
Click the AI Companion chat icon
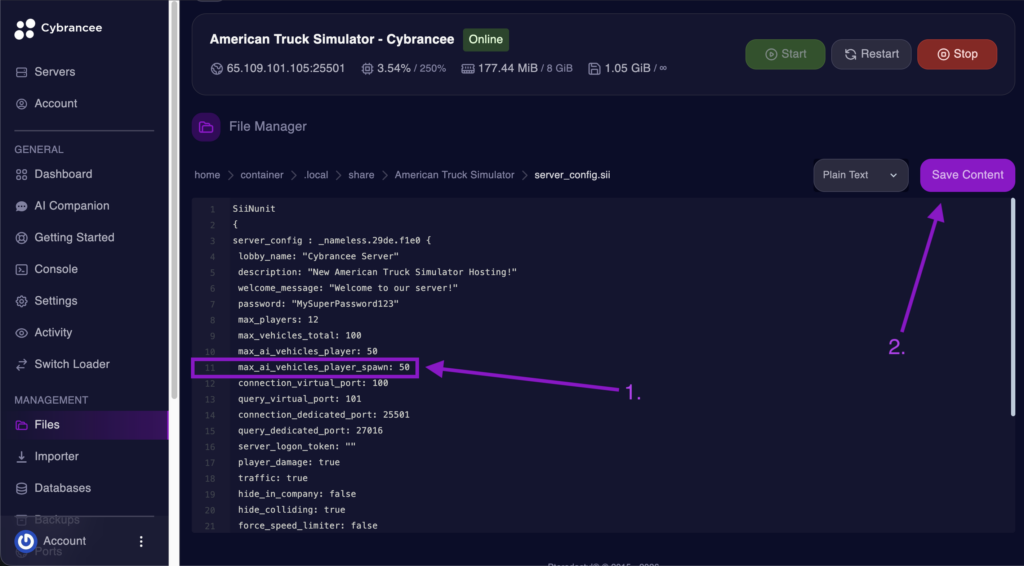pyautogui.click(x=22, y=206)
